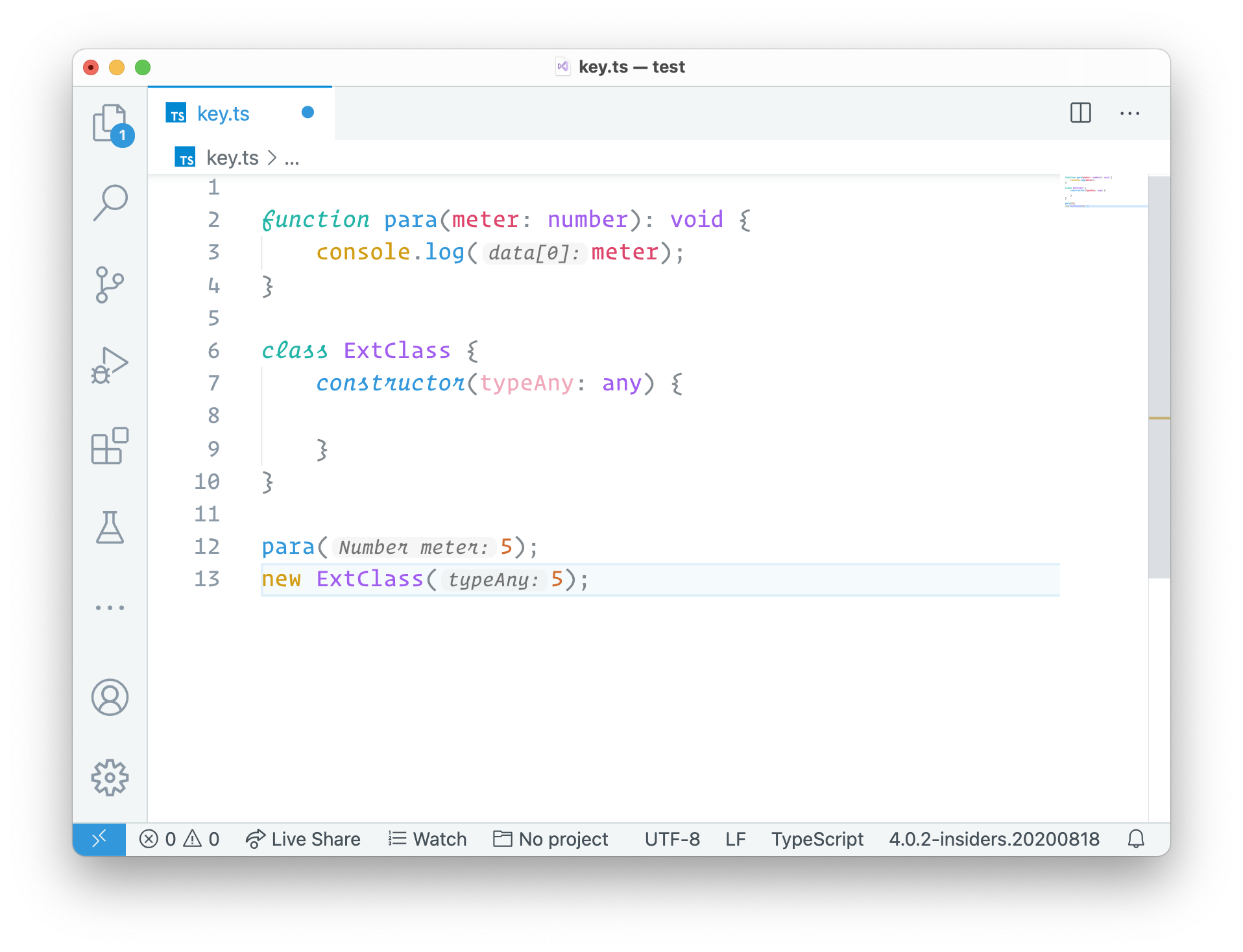Open the Source Control view
Image resolution: width=1243 pixels, height=952 pixels.
click(x=110, y=285)
